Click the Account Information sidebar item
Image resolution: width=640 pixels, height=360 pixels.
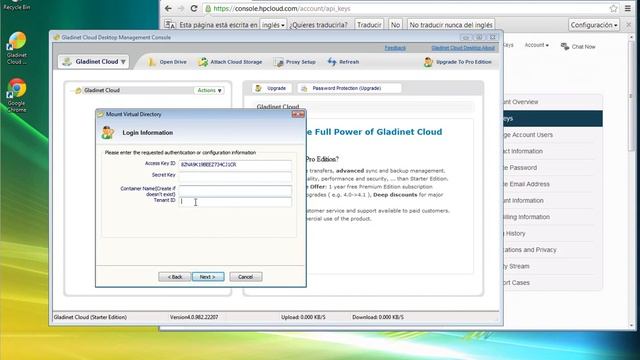pyautogui.click(x=553, y=200)
